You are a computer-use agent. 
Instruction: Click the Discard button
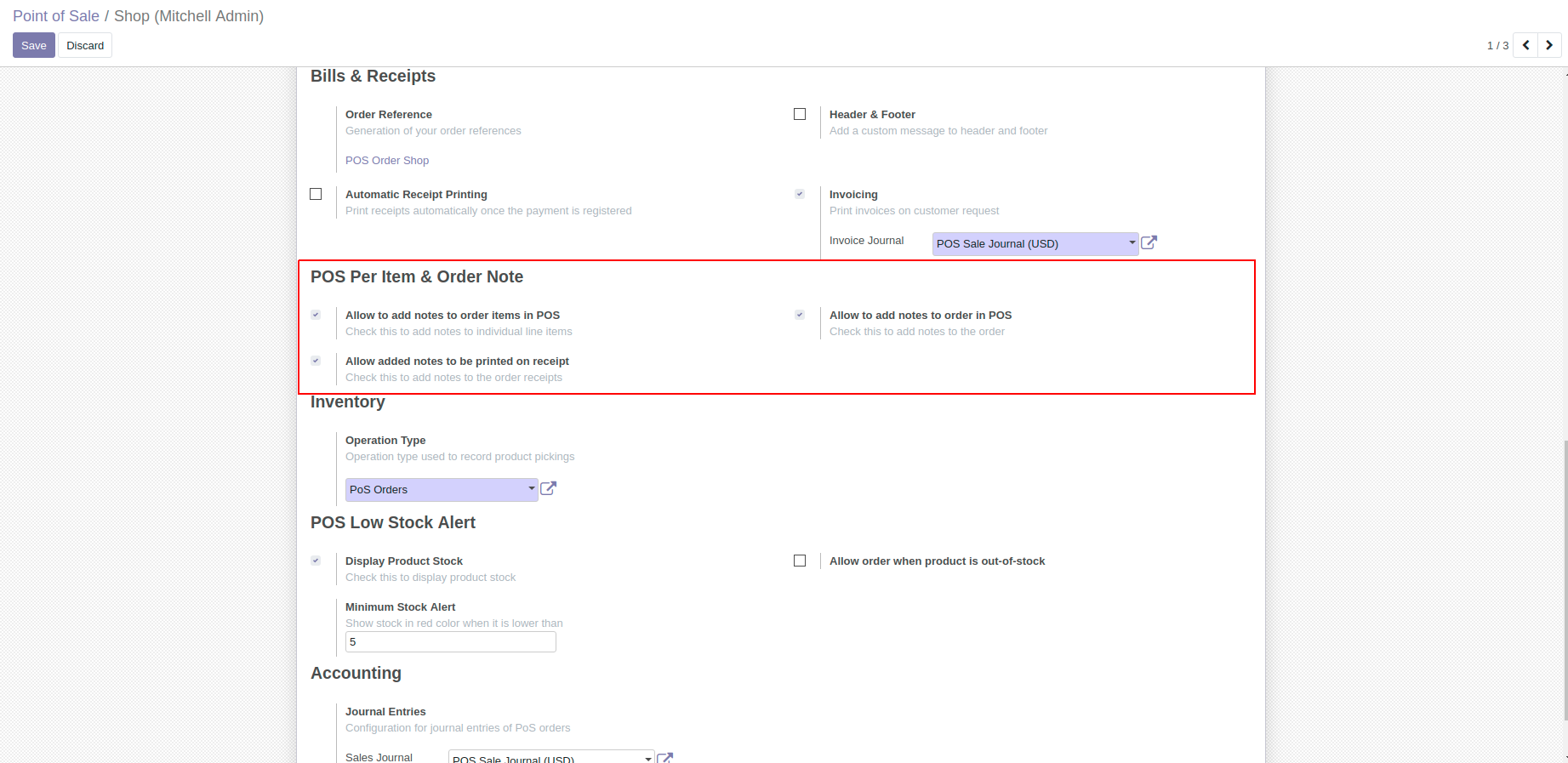(x=85, y=45)
